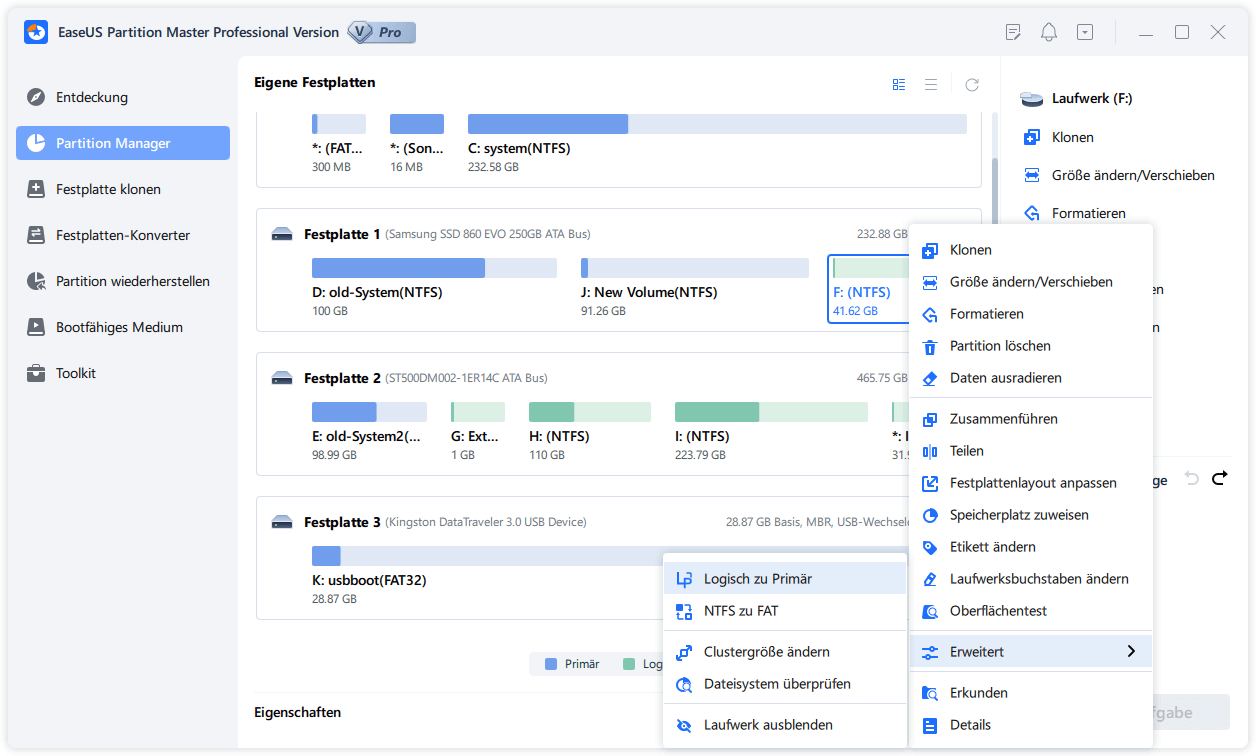
Task: Select the D: old-System(NTFS) partition bar
Action: [434, 268]
